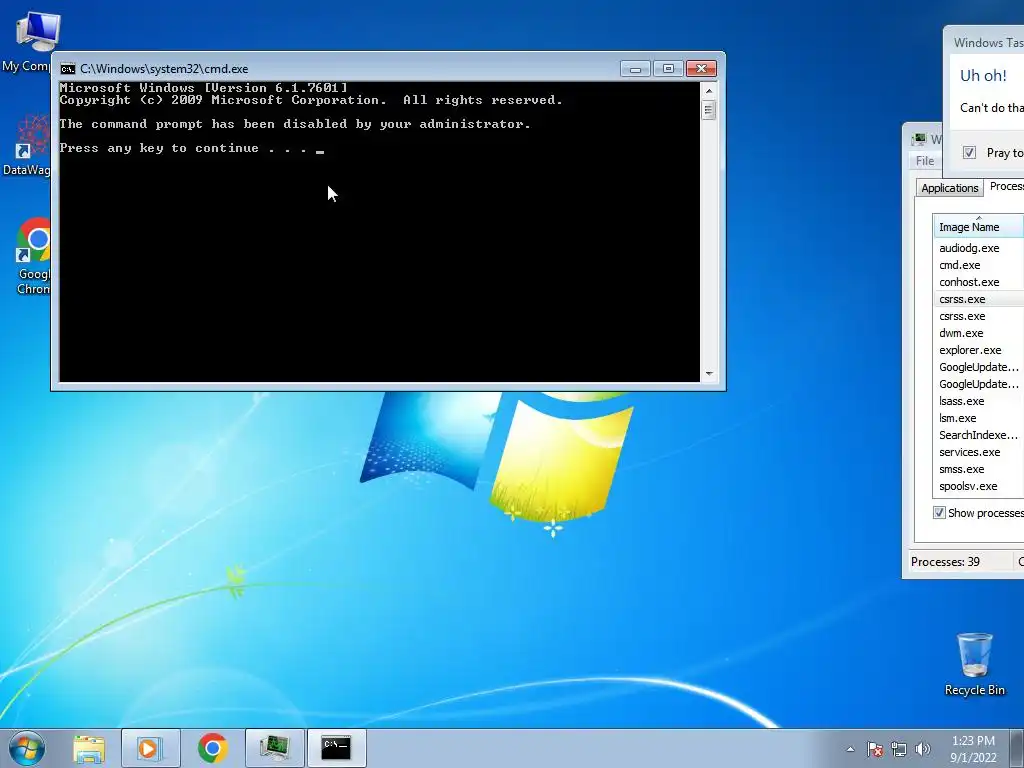Viewport: 1024px width, 768px height.
Task: Switch to the Processes tab in Task Manager
Action: [x=1004, y=186]
